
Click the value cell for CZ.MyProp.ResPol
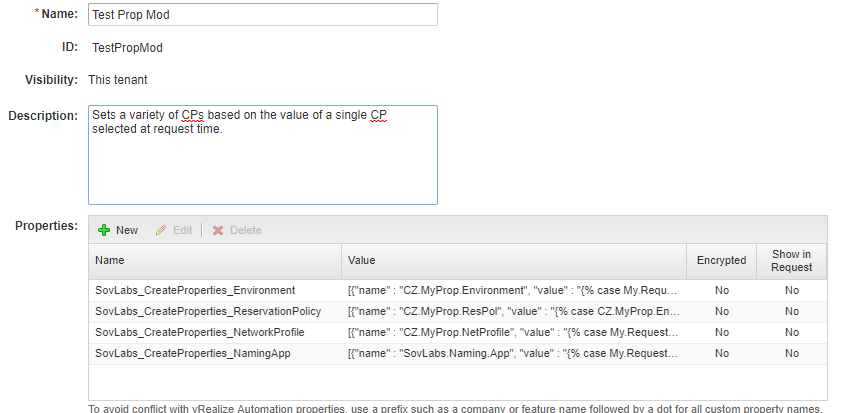(512, 311)
